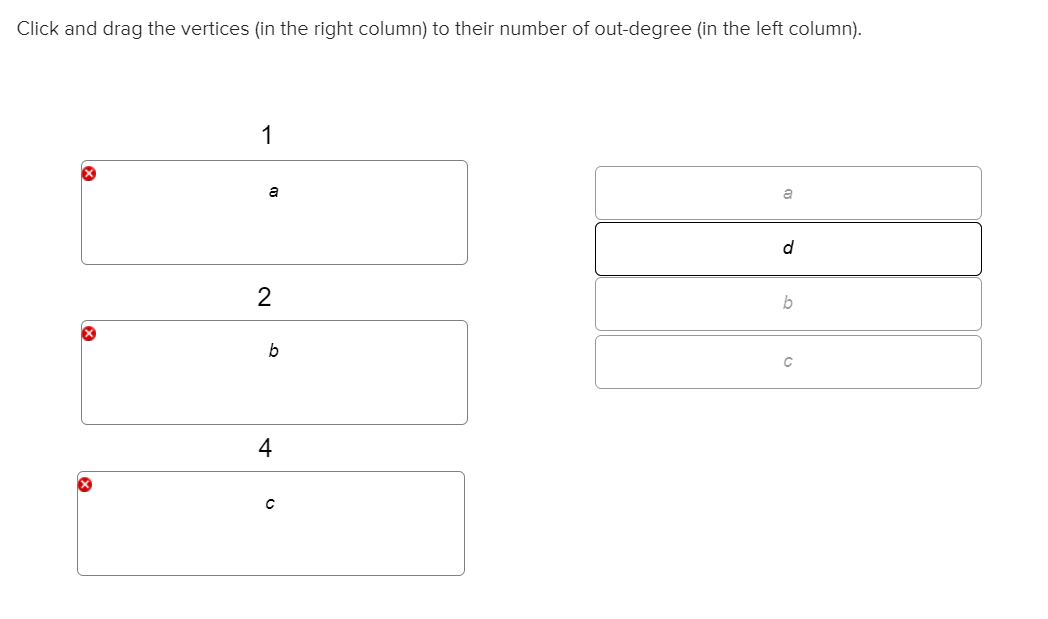1048x619 pixels.
Task: Select vertex 'c' in the right column
Action: [788, 361]
